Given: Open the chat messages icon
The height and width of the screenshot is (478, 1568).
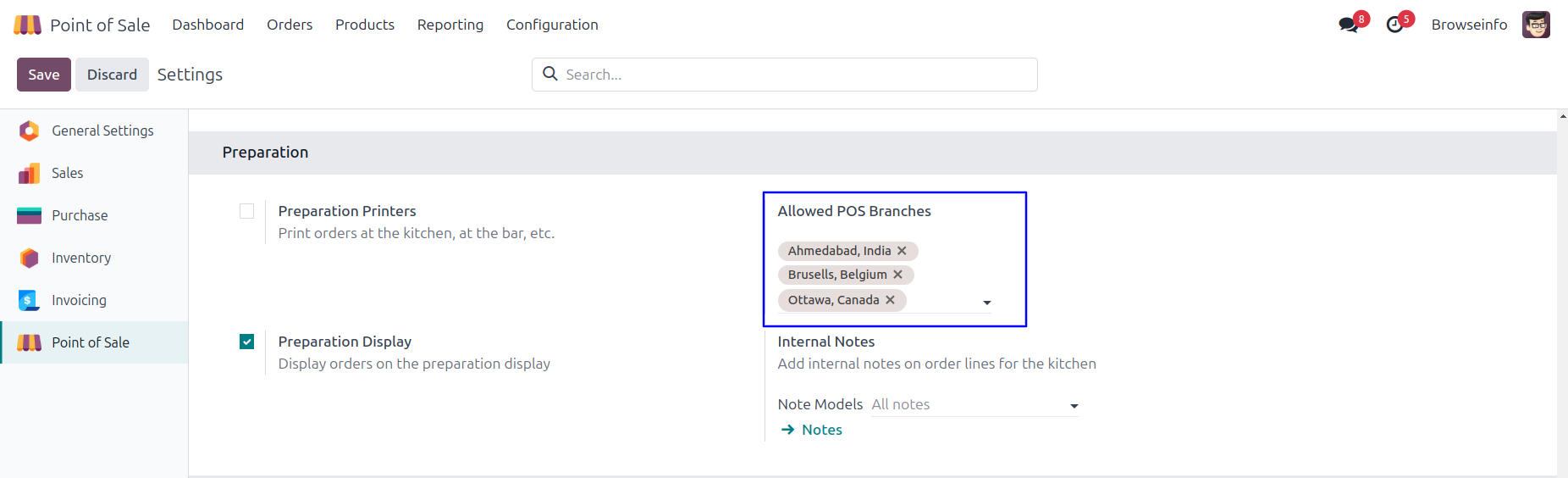Looking at the screenshot, I should (x=1349, y=25).
